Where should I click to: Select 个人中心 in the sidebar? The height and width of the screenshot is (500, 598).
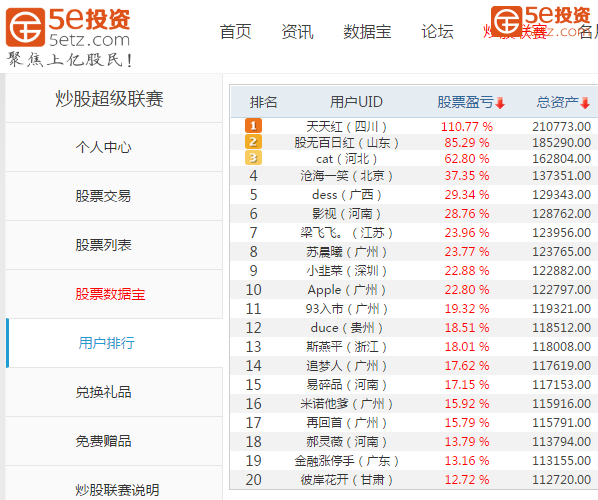click(x=103, y=147)
